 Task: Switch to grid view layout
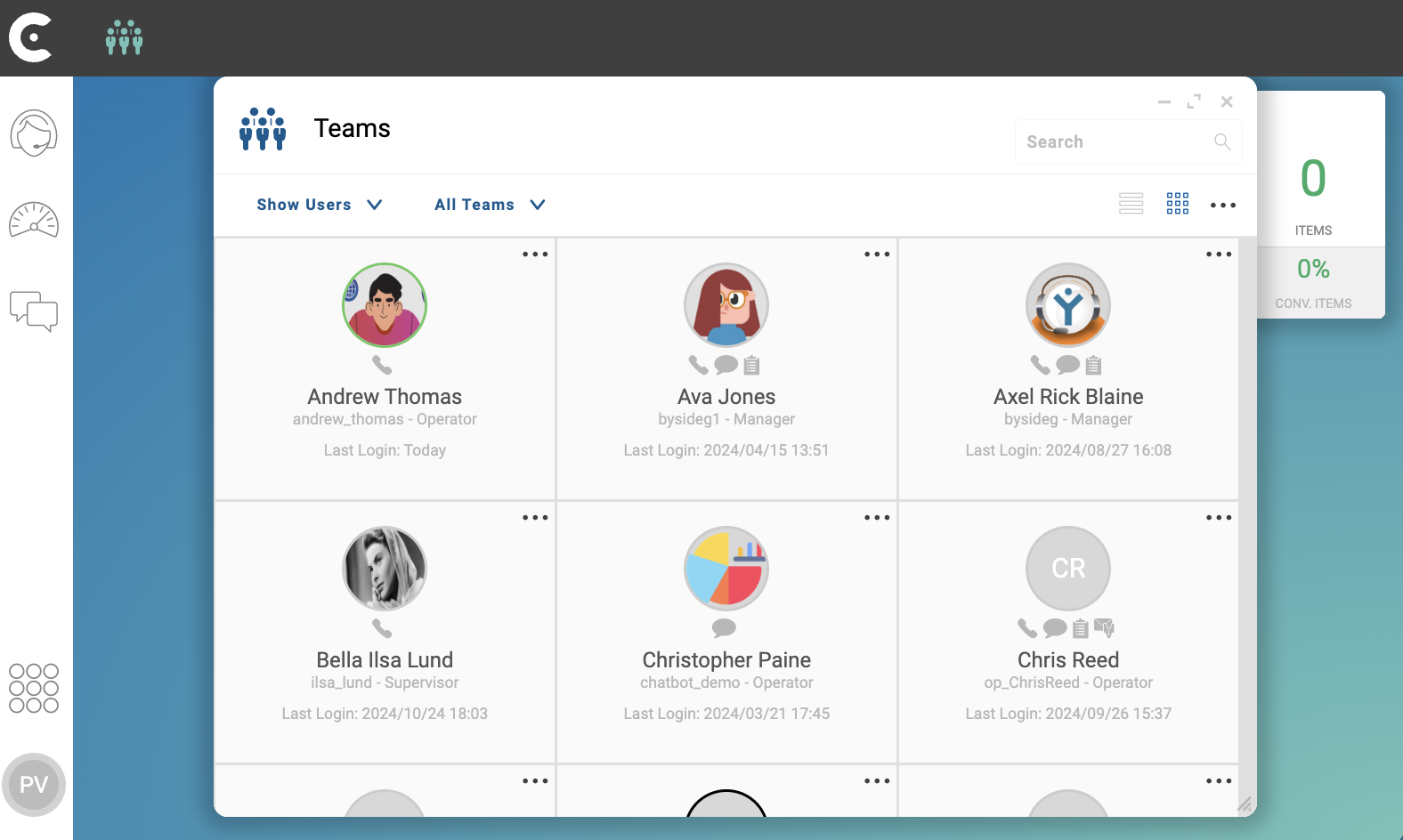coord(1178,204)
